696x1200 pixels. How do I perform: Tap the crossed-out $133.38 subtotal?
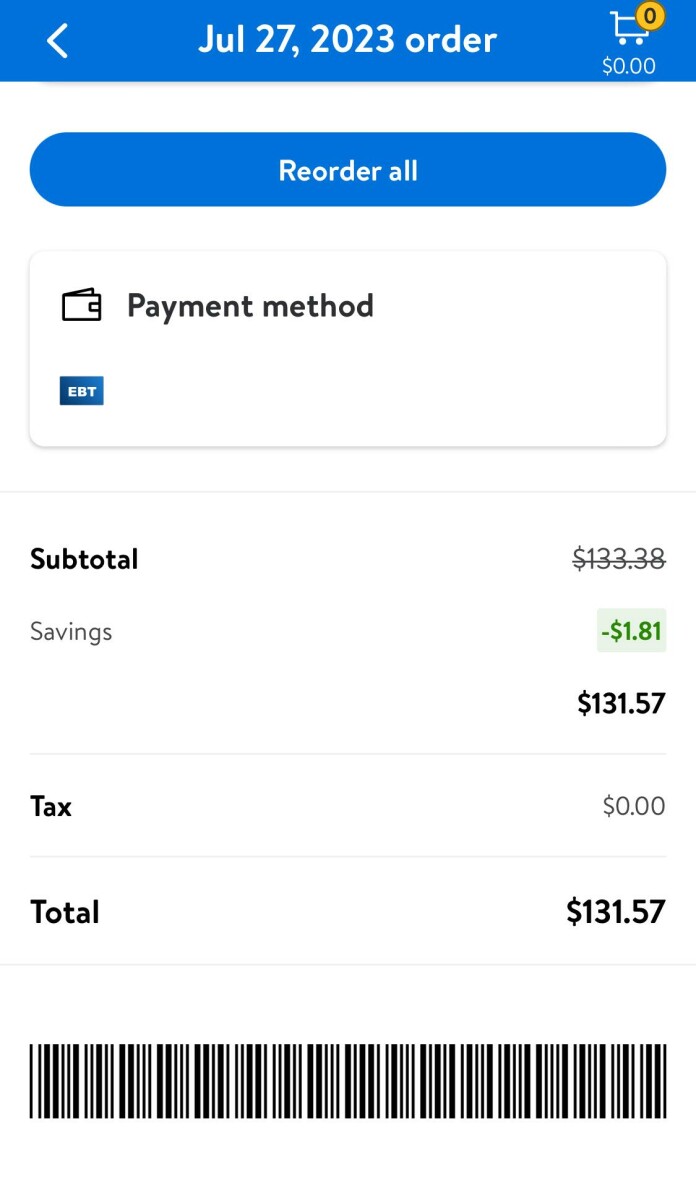pyautogui.click(x=619, y=559)
